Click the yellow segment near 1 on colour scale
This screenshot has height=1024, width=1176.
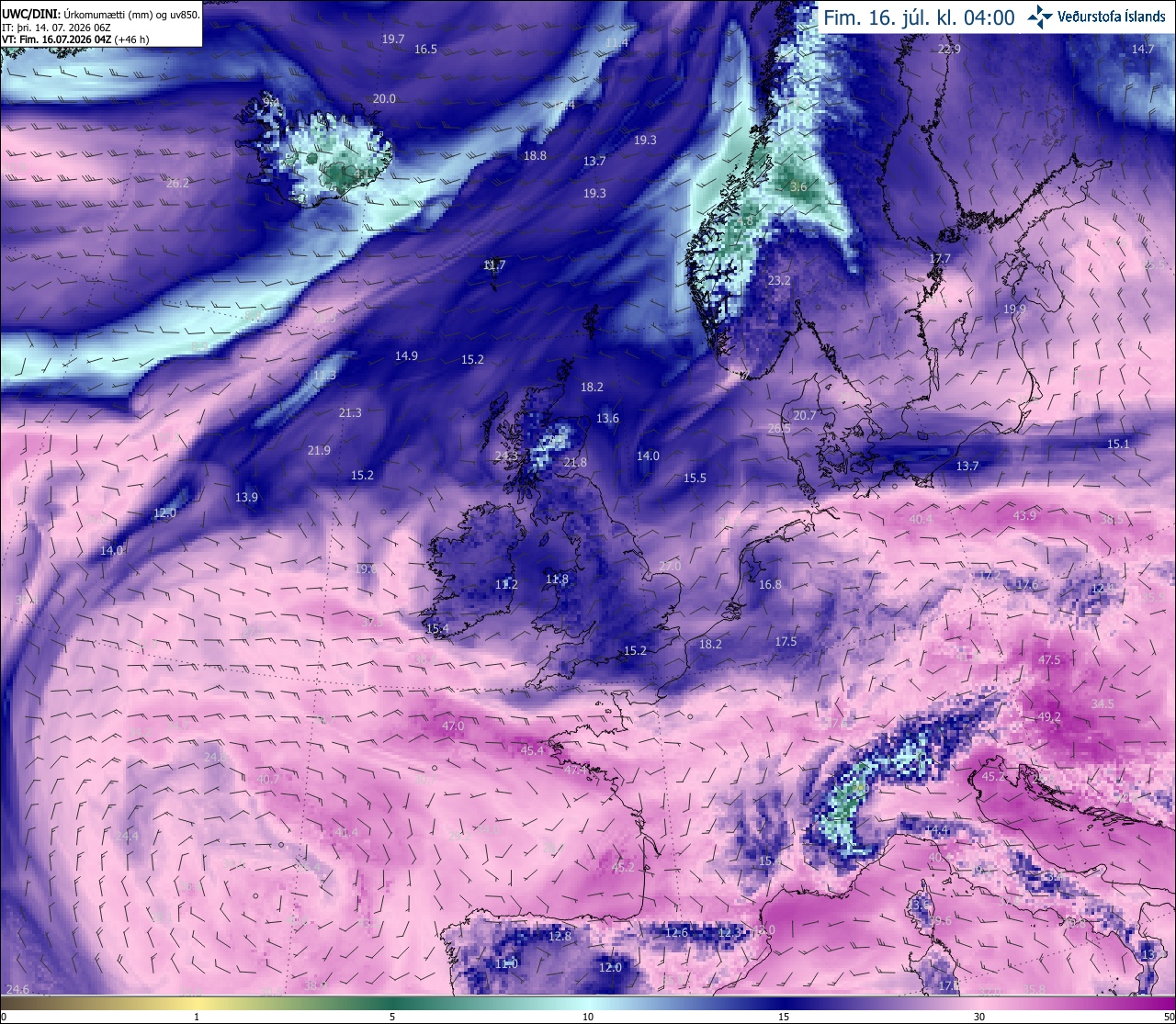197,1002
